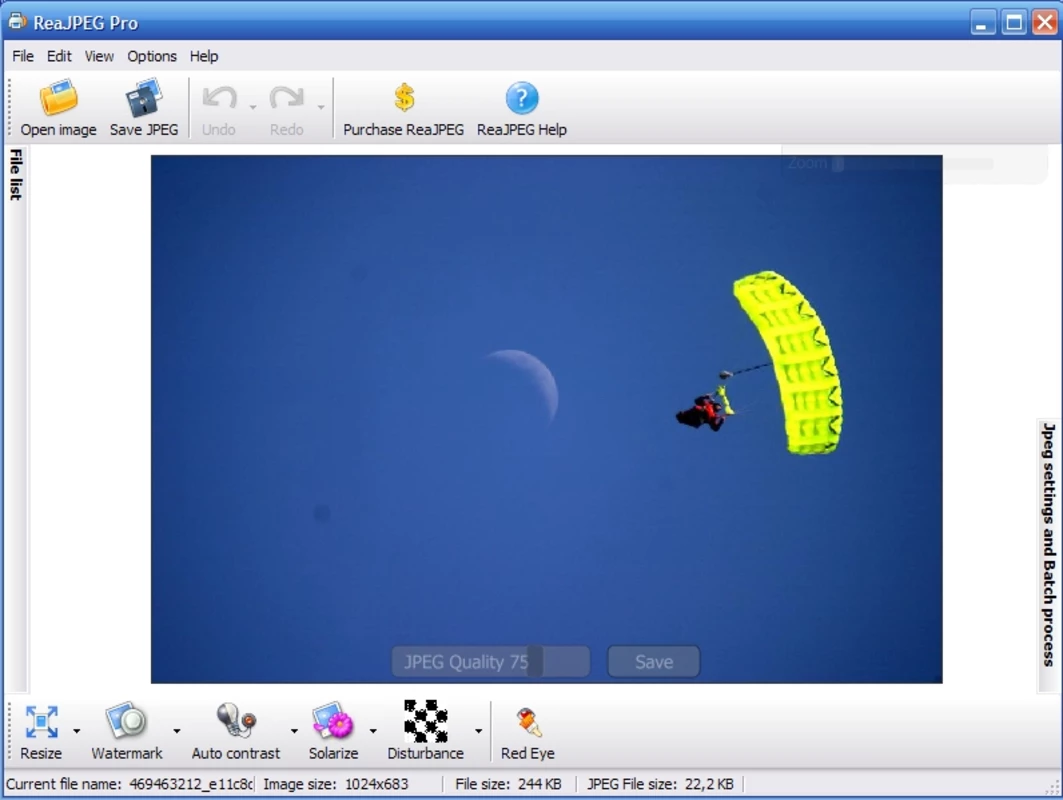Save JPEG using the floppy disk icon

tap(144, 108)
